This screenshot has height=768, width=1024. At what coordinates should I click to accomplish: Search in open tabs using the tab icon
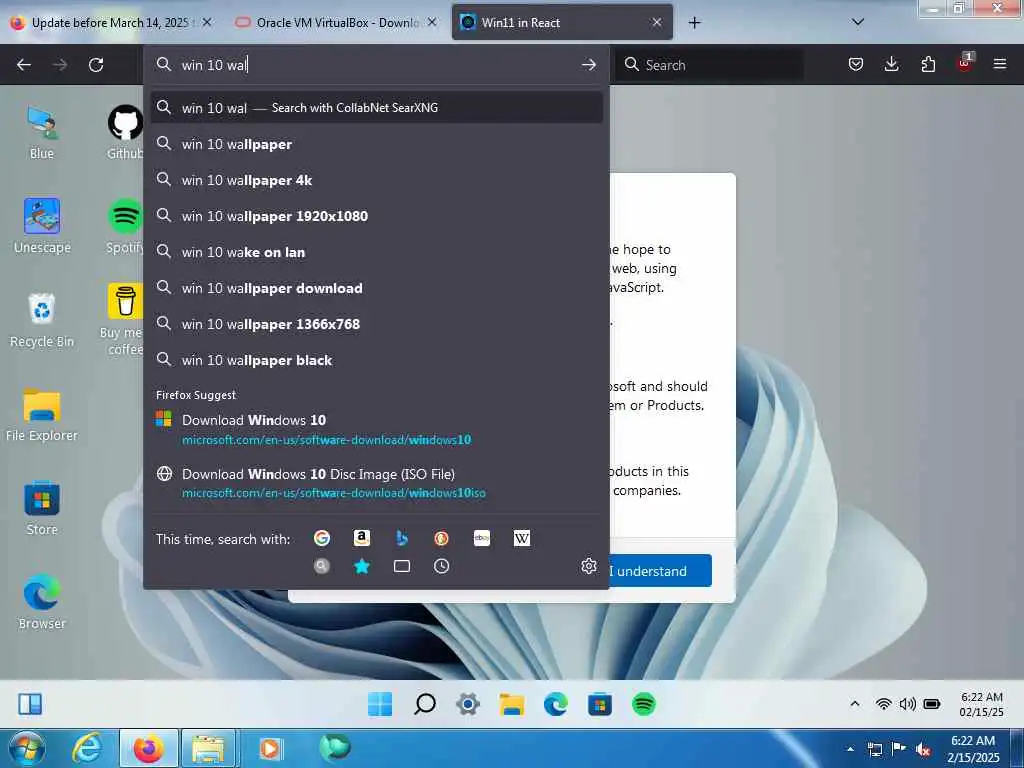tap(402, 566)
